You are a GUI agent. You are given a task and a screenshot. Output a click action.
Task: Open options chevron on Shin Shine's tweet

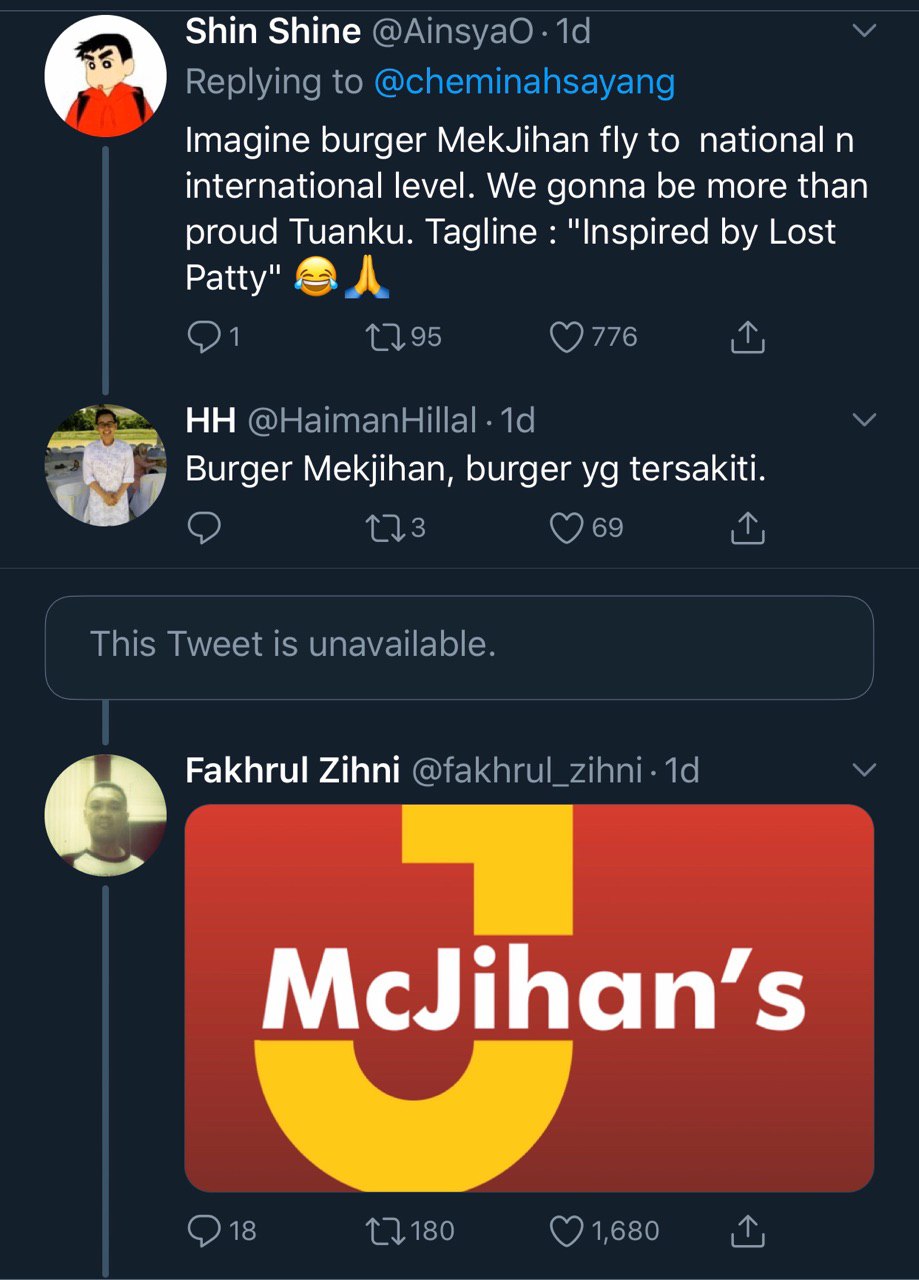click(862, 32)
